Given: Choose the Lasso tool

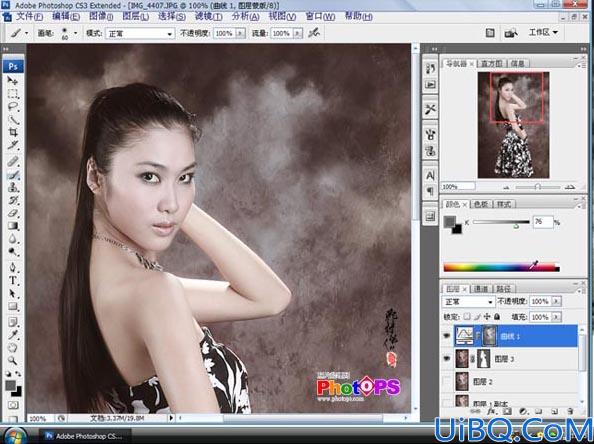Looking at the screenshot, I should point(13,106).
